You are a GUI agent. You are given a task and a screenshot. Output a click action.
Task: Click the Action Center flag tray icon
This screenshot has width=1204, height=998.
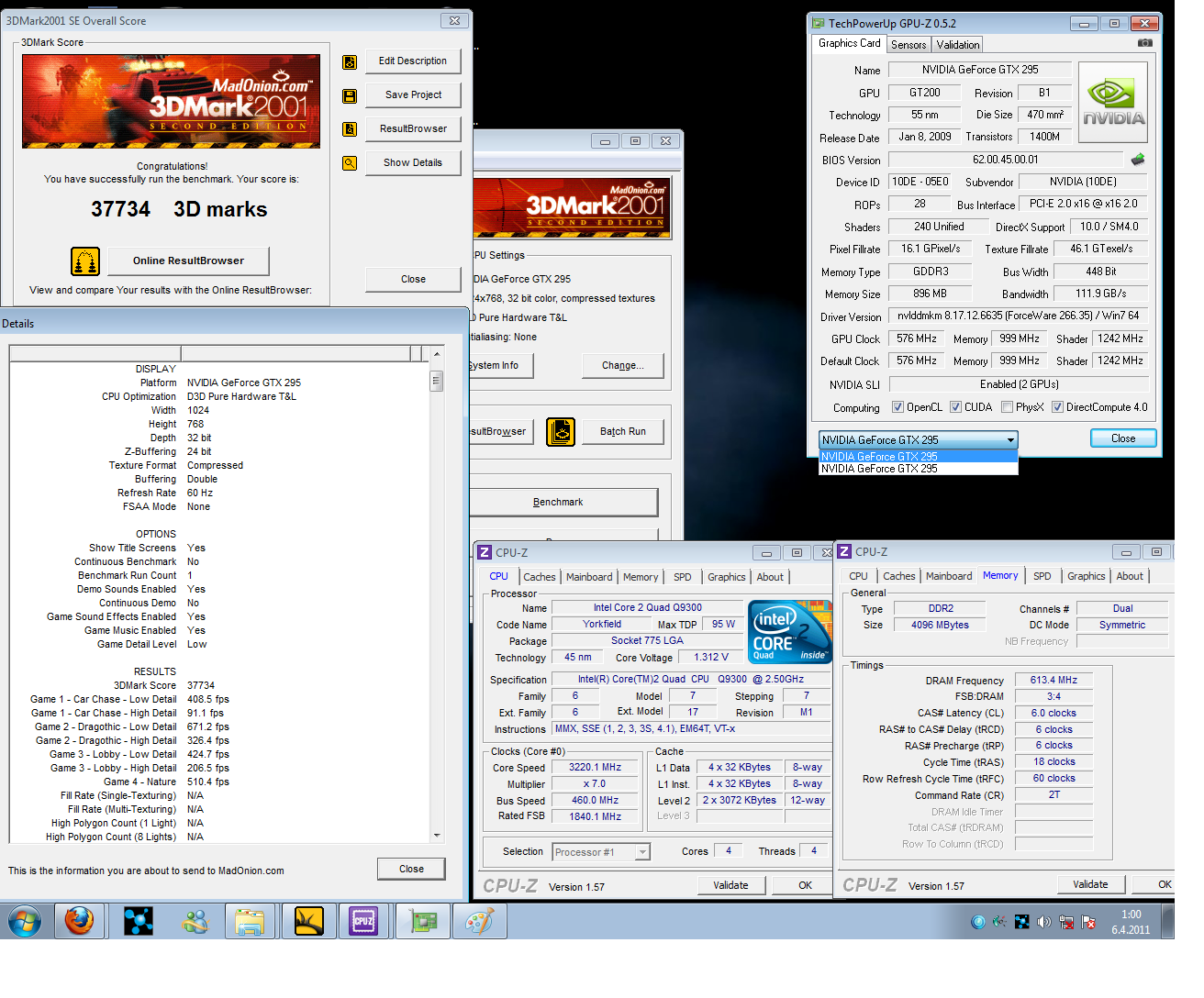(x=1088, y=922)
